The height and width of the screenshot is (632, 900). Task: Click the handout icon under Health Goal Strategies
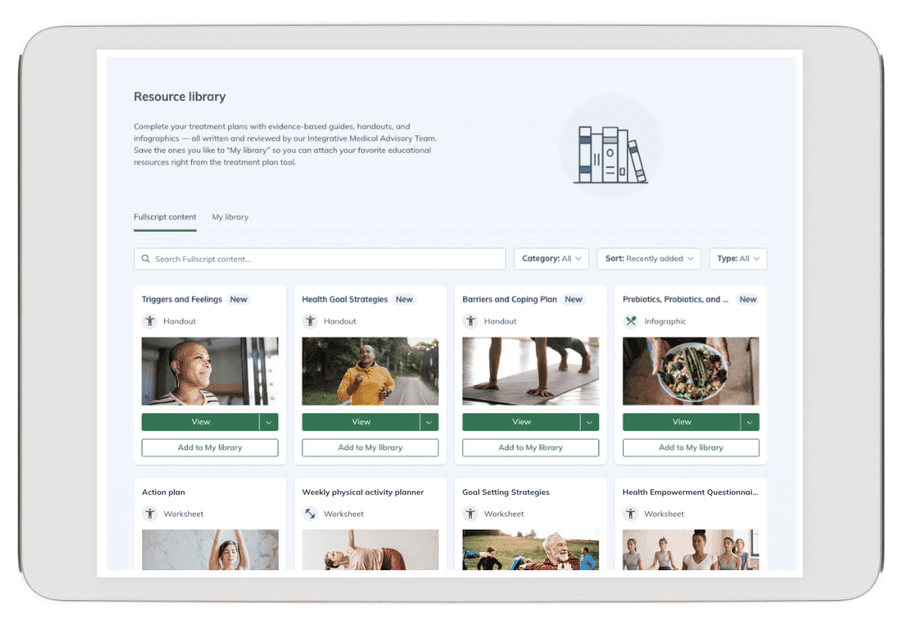[310, 321]
